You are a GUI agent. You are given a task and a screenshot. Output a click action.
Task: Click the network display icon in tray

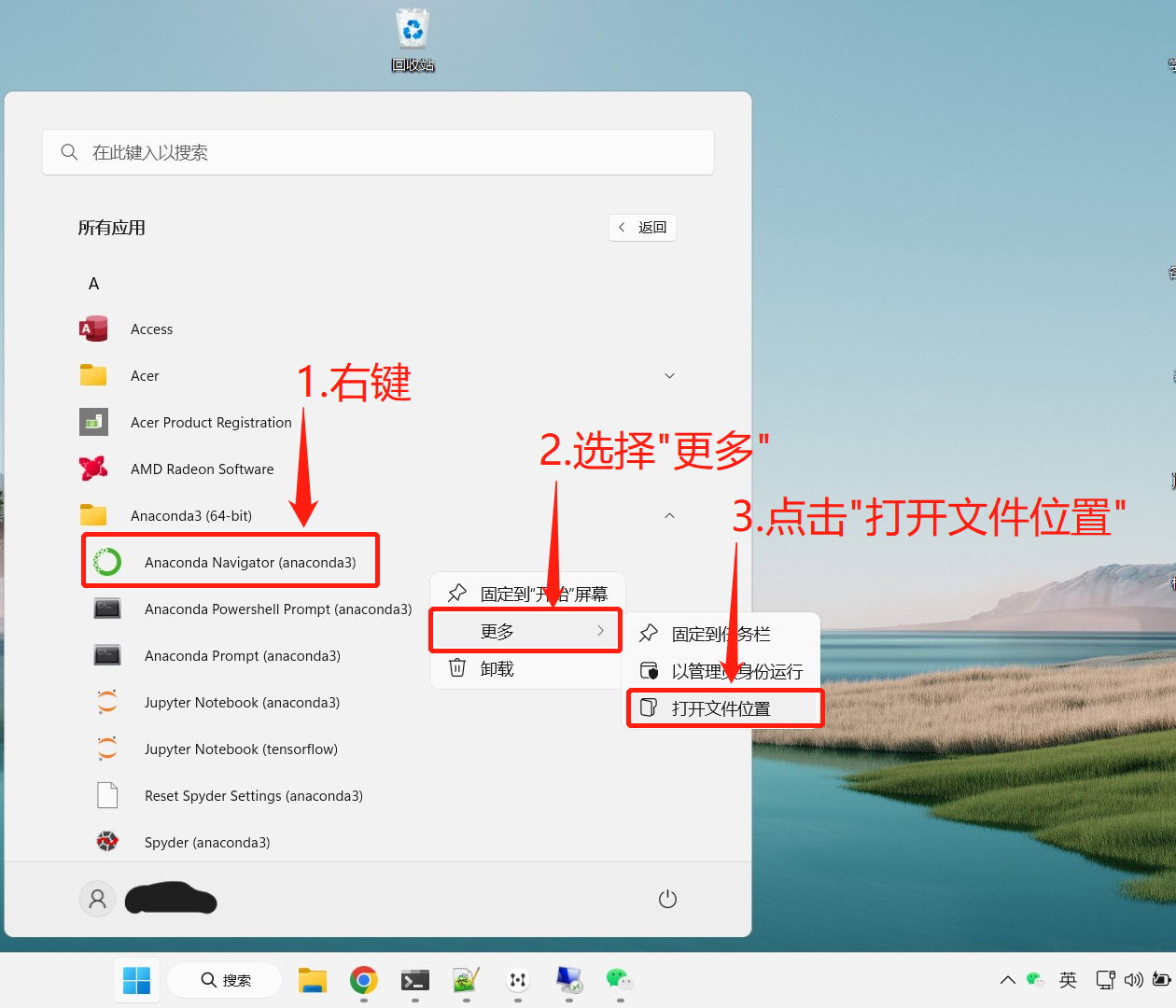tap(1105, 980)
